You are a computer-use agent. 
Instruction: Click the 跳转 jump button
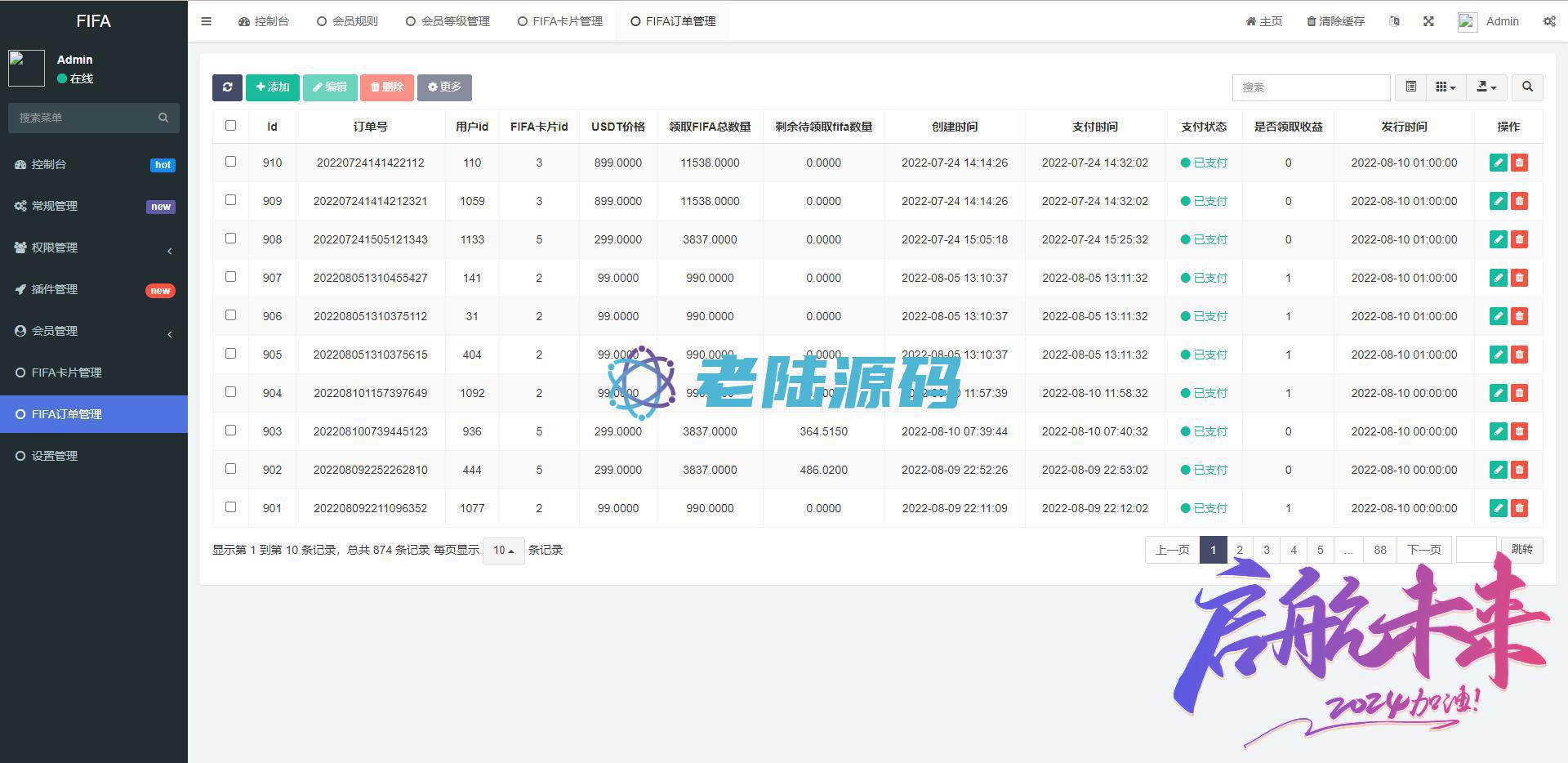pyautogui.click(x=1522, y=550)
